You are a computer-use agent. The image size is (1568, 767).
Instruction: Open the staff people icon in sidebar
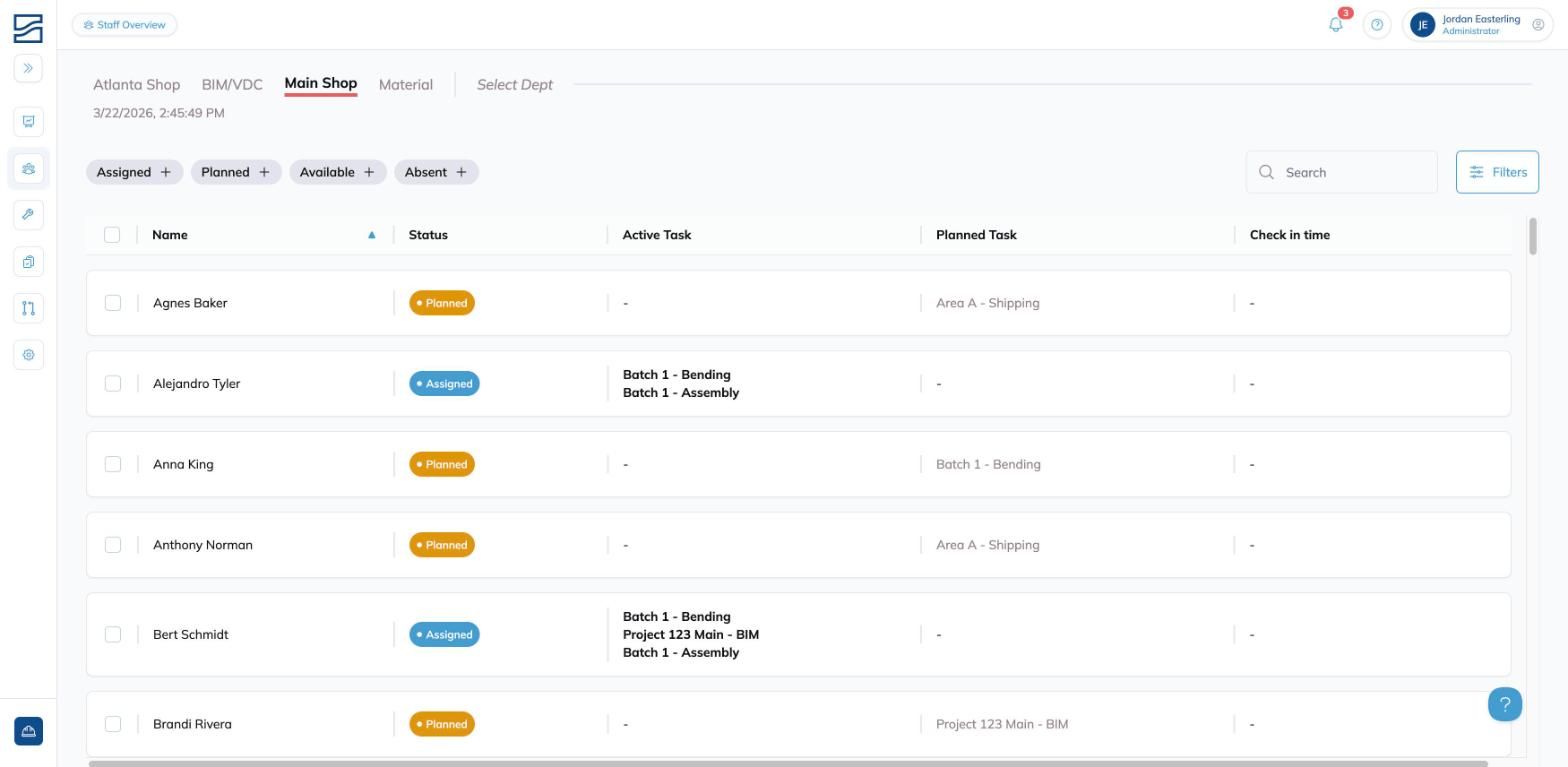[28, 168]
